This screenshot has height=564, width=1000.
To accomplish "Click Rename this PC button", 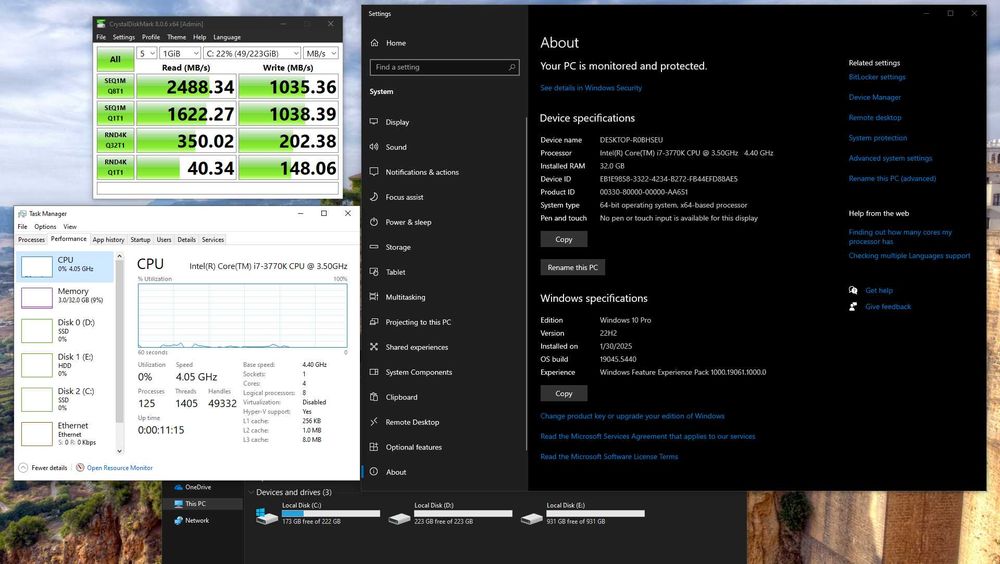I will 573,267.
